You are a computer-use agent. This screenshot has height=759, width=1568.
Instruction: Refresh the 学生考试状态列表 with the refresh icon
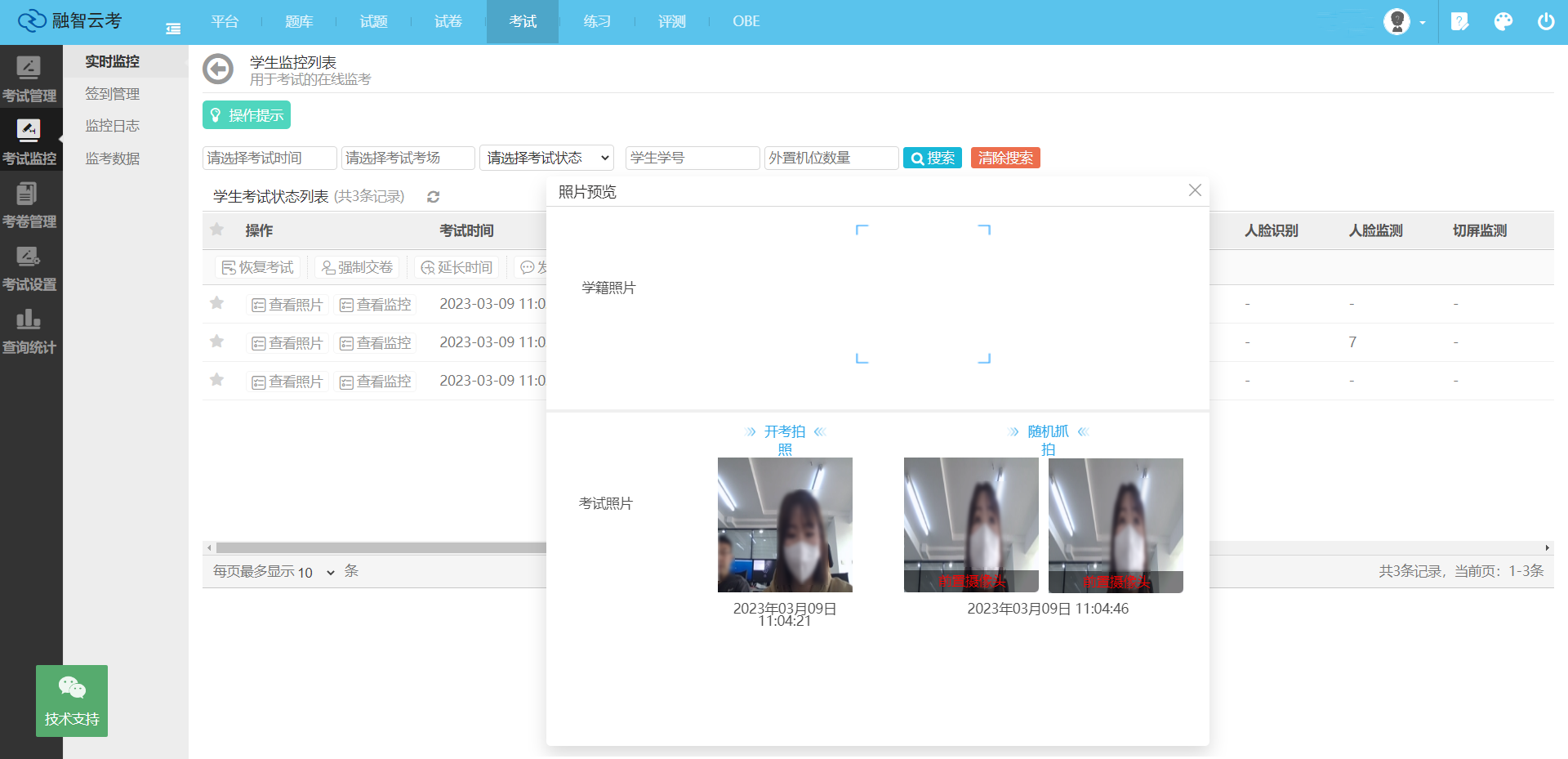tap(433, 197)
